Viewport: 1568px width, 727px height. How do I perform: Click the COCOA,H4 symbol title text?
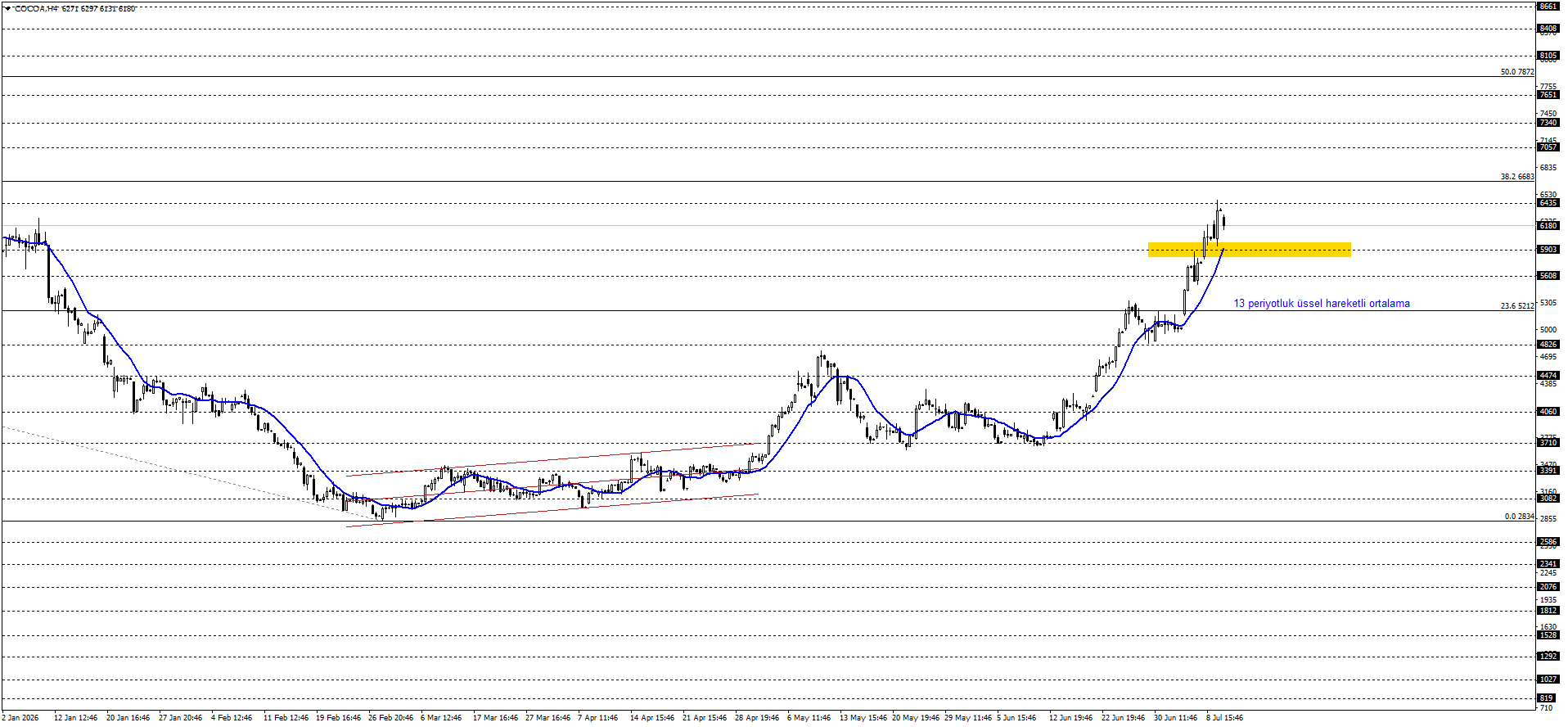click(x=36, y=8)
